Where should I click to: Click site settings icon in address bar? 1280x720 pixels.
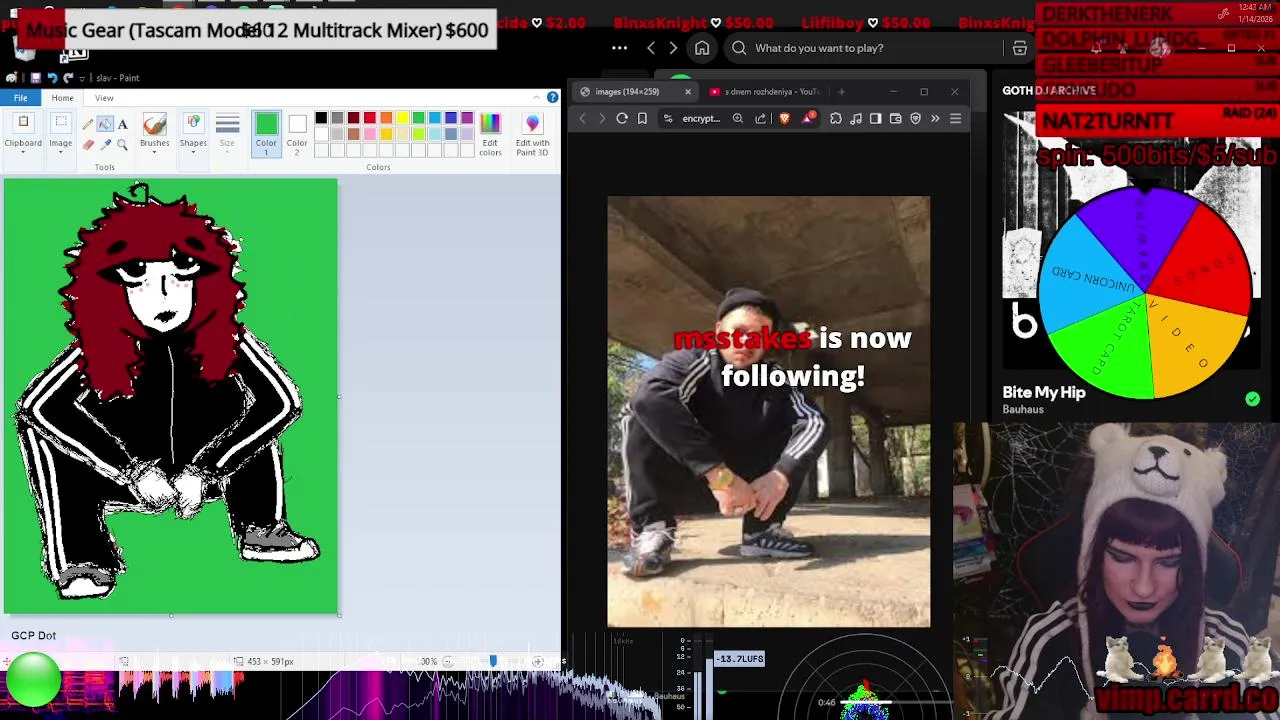[x=668, y=119]
